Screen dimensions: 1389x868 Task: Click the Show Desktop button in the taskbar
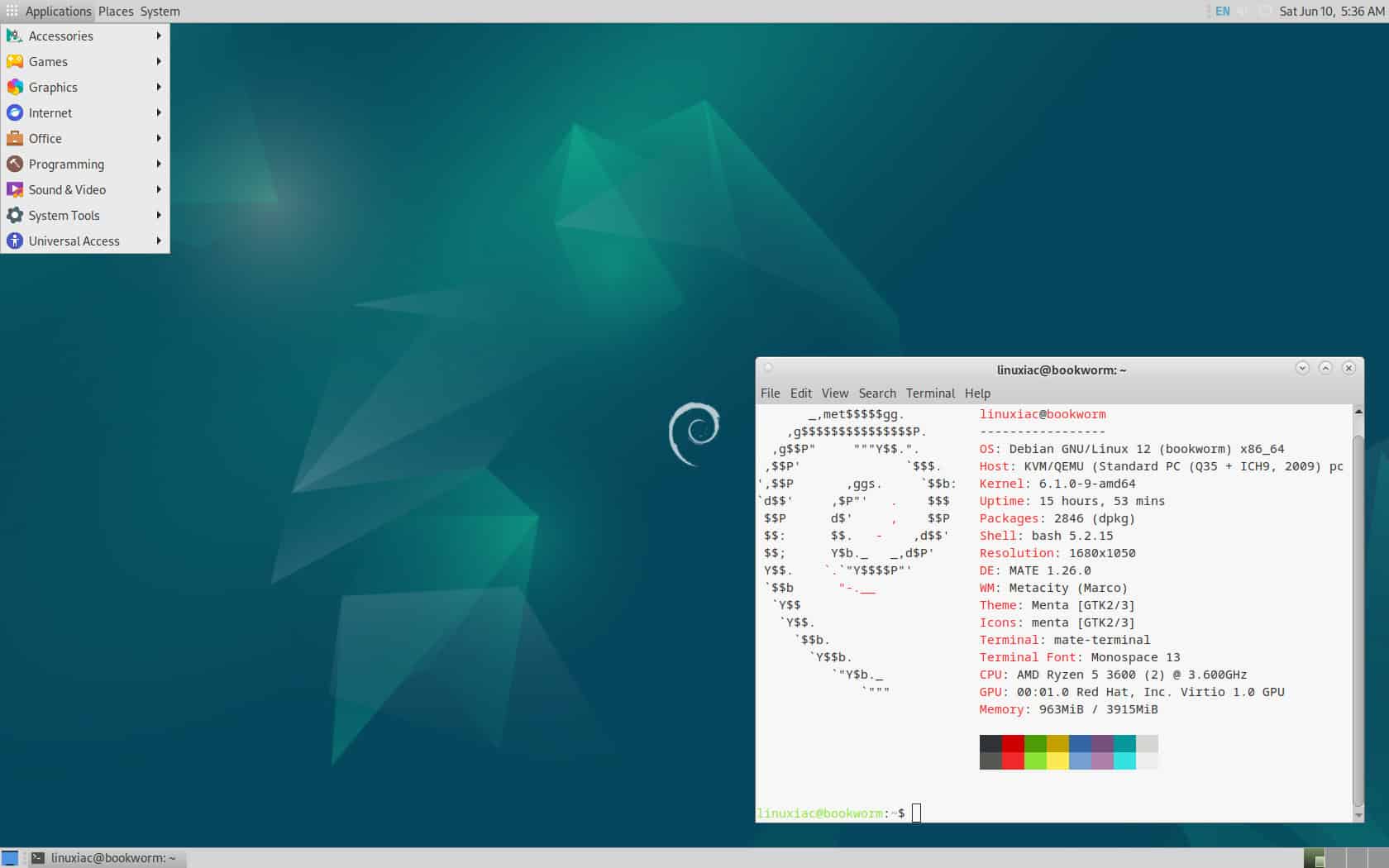click(x=11, y=858)
